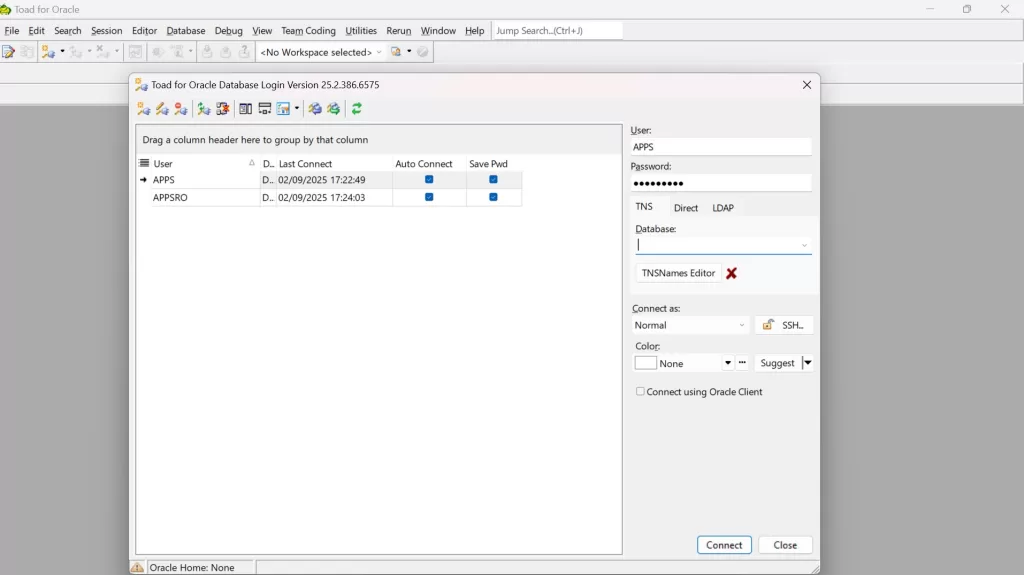This screenshot has height=575, width=1024.
Task: Click the Jump Search input field
Action: coord(557,31)
